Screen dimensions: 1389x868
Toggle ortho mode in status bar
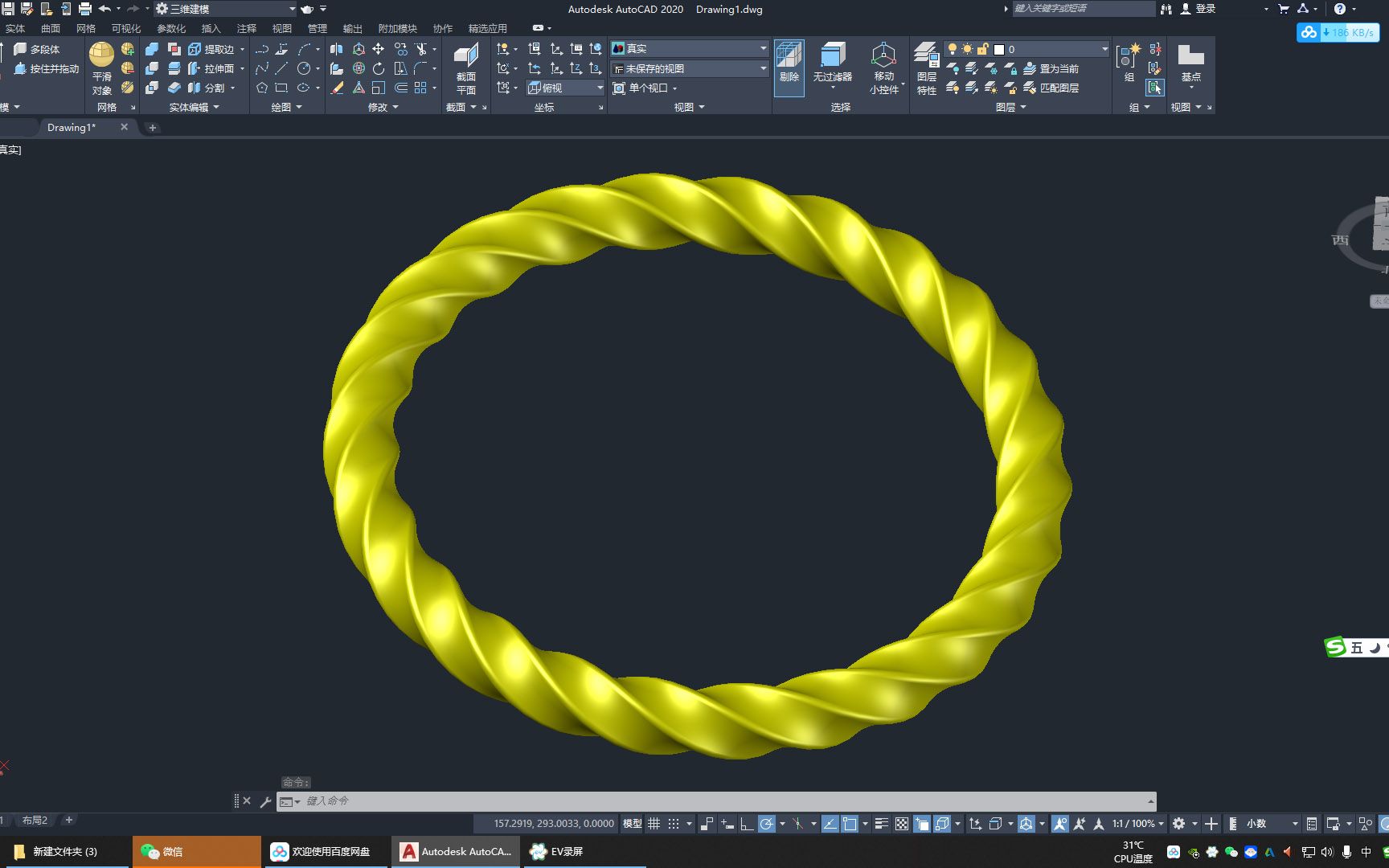tap(747, 824)
